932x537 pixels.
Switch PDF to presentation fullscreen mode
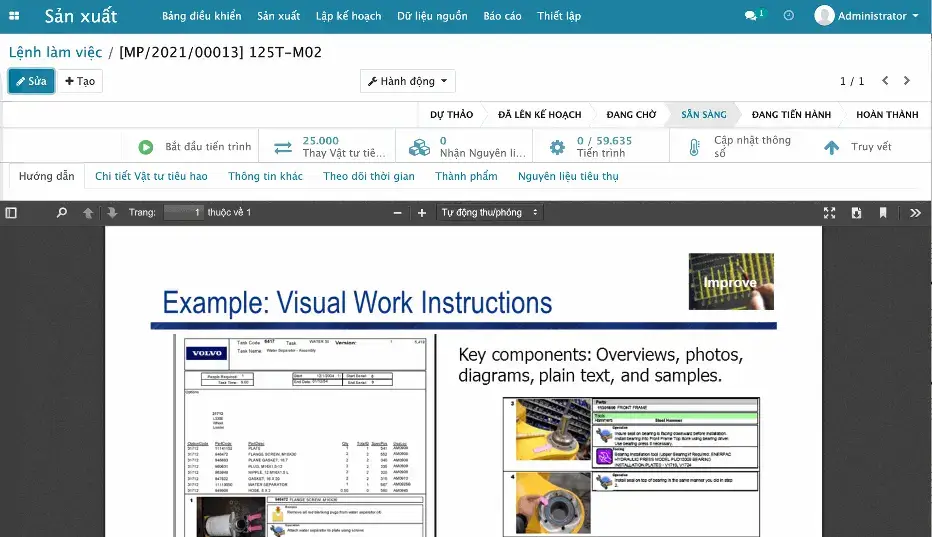tap(829, 213)
